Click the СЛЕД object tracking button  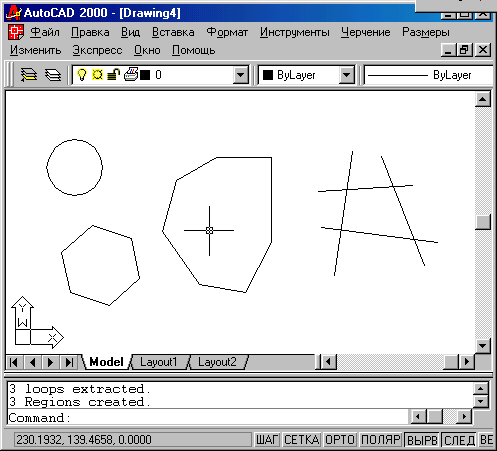459,440
